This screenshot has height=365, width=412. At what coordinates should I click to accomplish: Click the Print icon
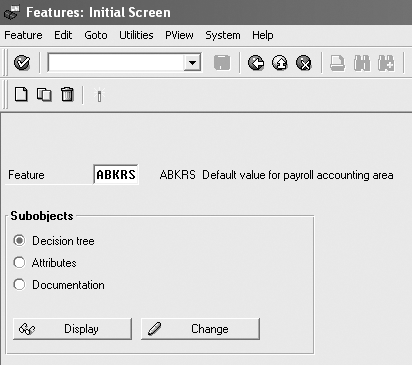click(x=337, y=63)
